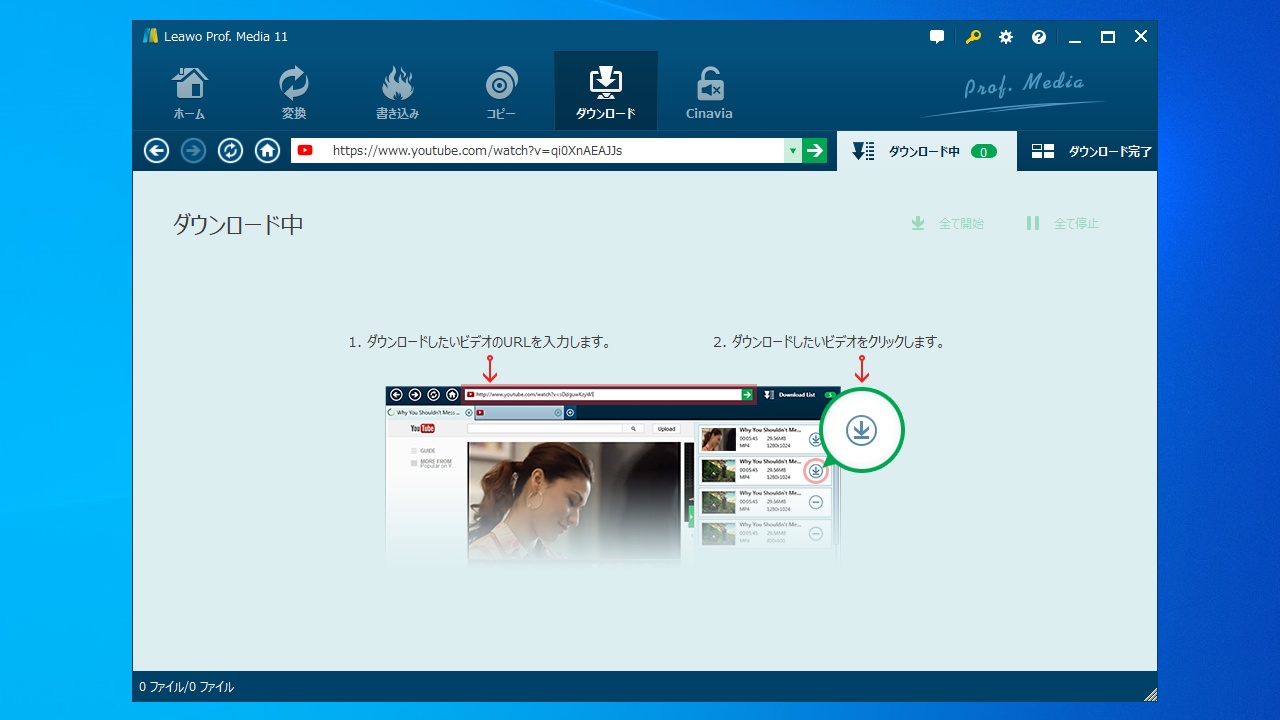Image resolution: width=1280 pixels, height=720 pixels.
Task: Open settings gear in title bar
Action: tap(1006, 37)
